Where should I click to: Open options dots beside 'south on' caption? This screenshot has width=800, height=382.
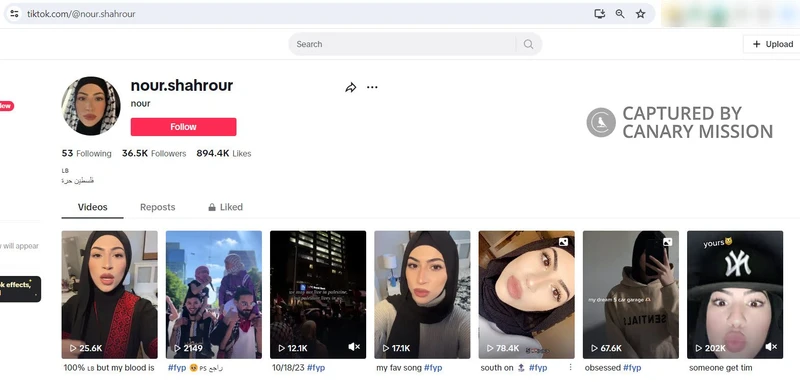point(570,367)
